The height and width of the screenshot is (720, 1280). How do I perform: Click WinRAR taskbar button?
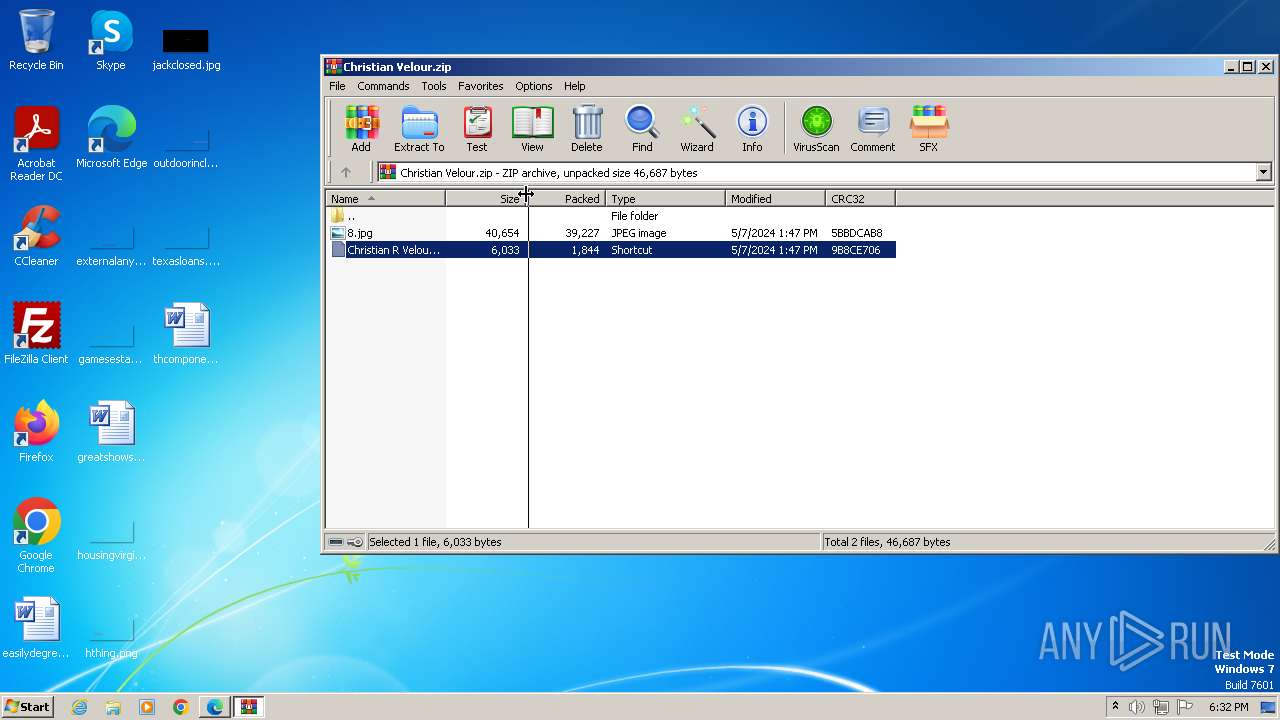point(249,707)
